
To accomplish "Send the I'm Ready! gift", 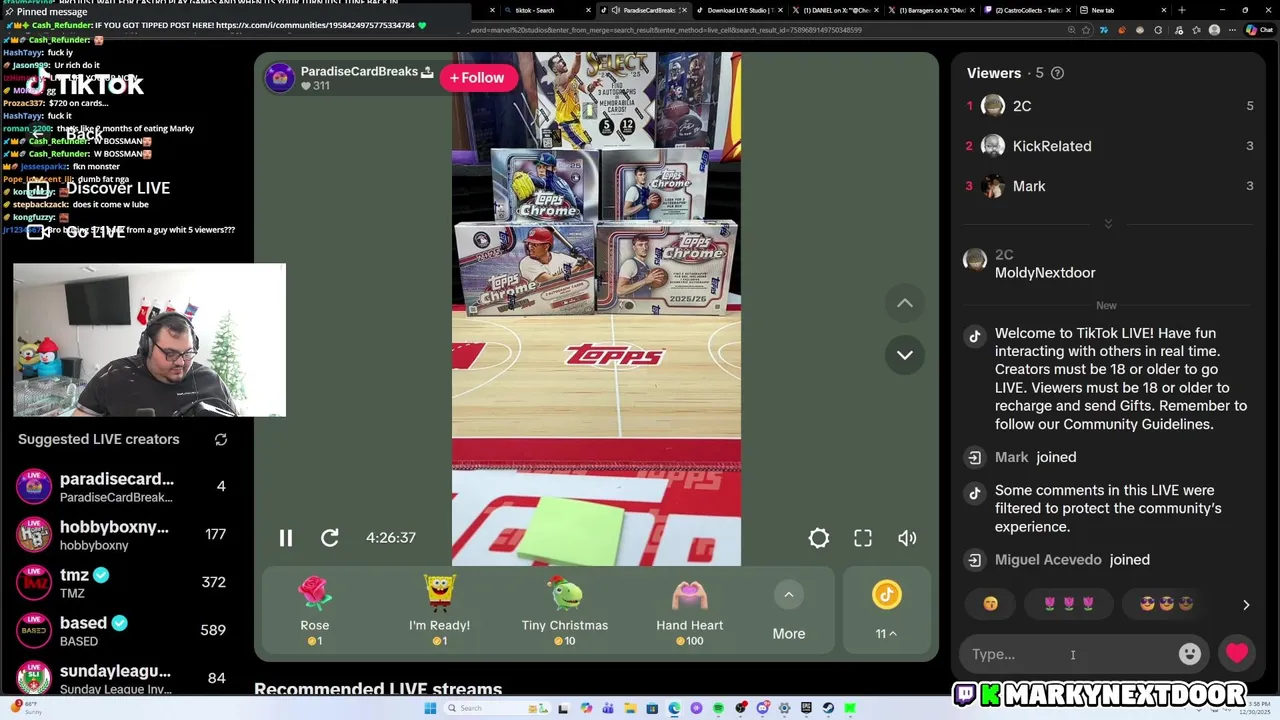I will (x=439, y=610).
